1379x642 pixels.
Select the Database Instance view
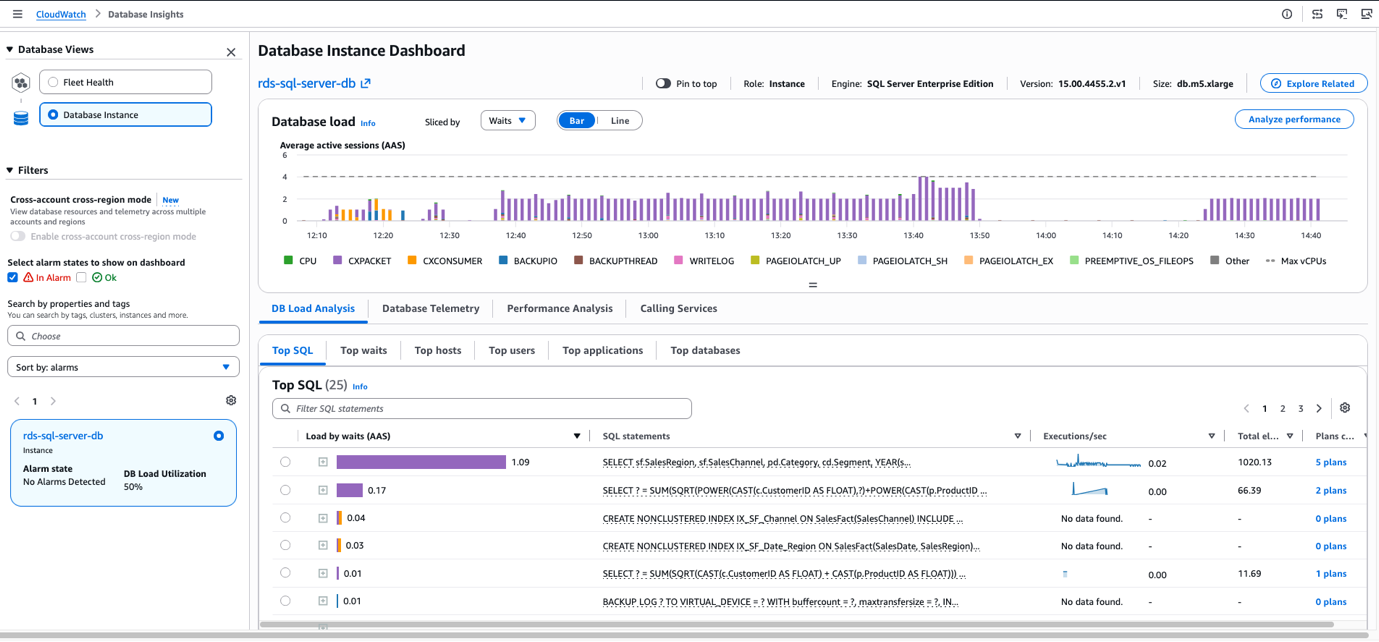[126, 115]
